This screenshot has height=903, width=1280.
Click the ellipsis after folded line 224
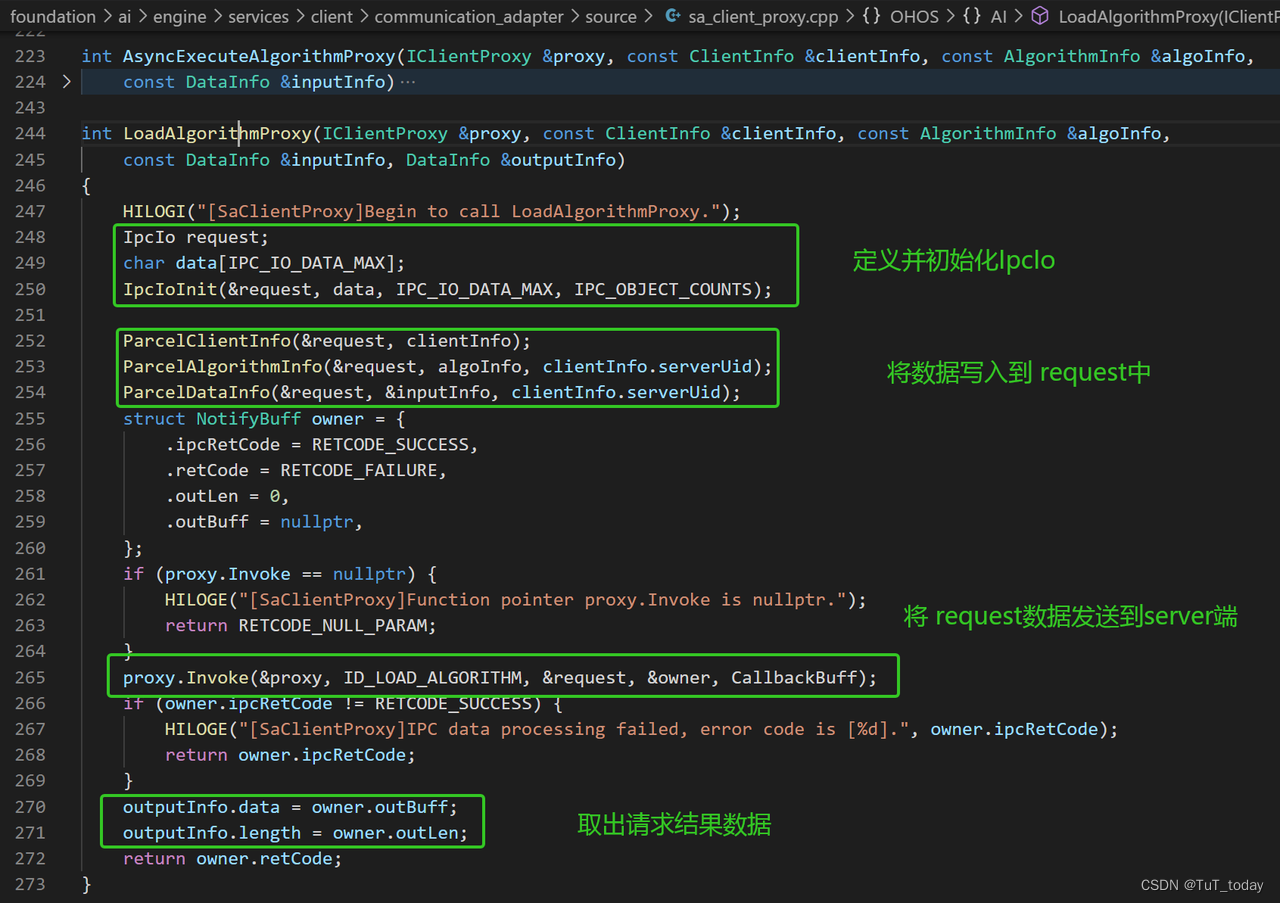(407, 82)
